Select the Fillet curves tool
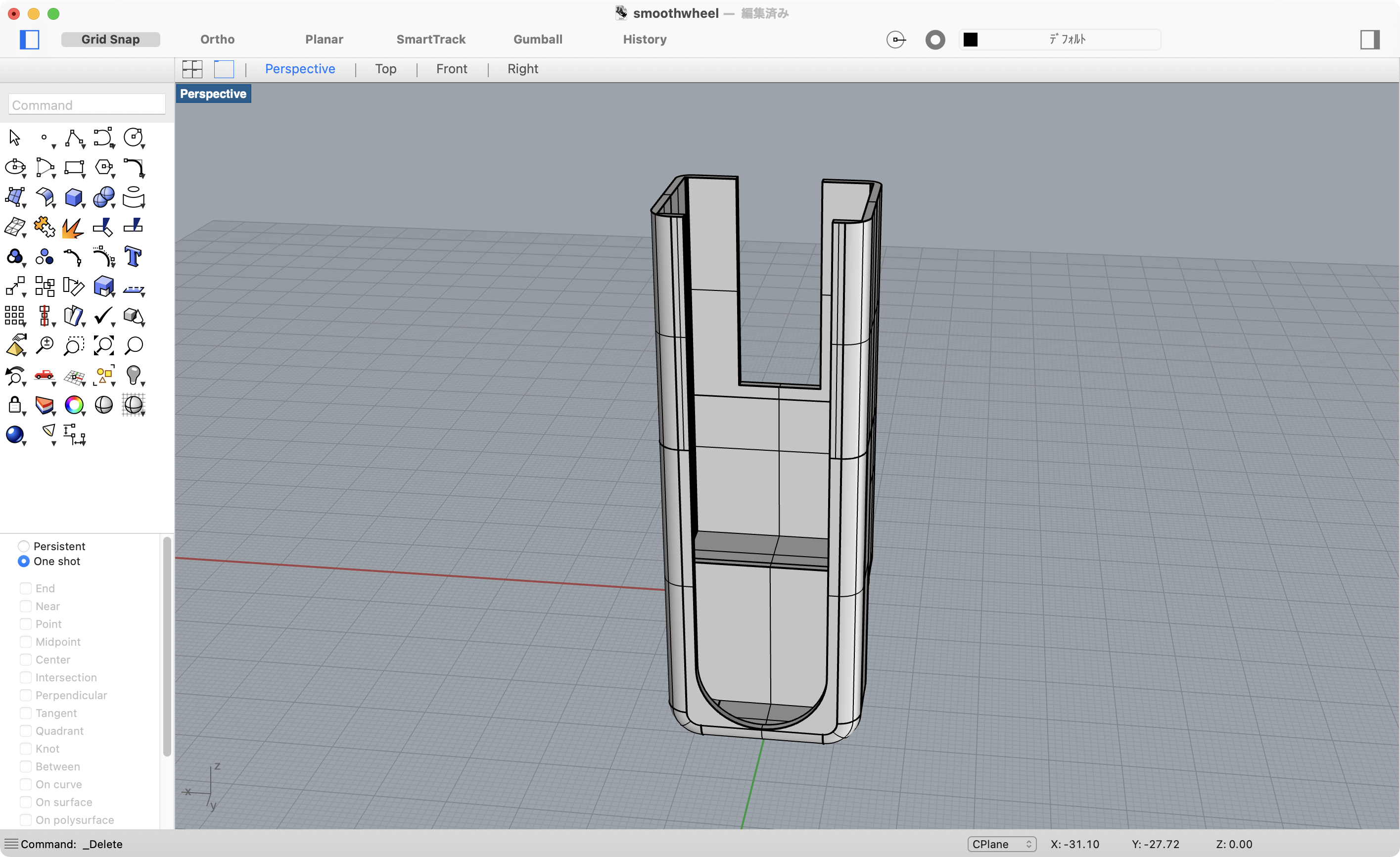 click(134, 167)
